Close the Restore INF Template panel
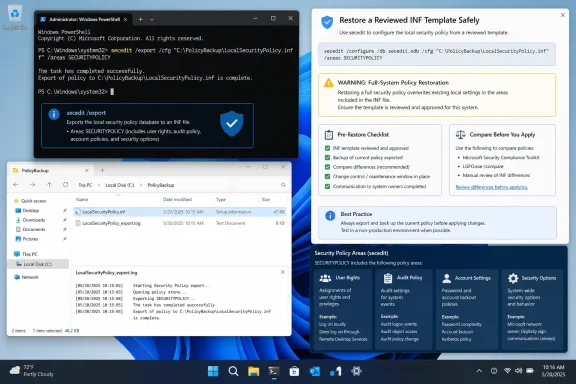The height and width of the screenshot is (384, 576). click(563, 15)
